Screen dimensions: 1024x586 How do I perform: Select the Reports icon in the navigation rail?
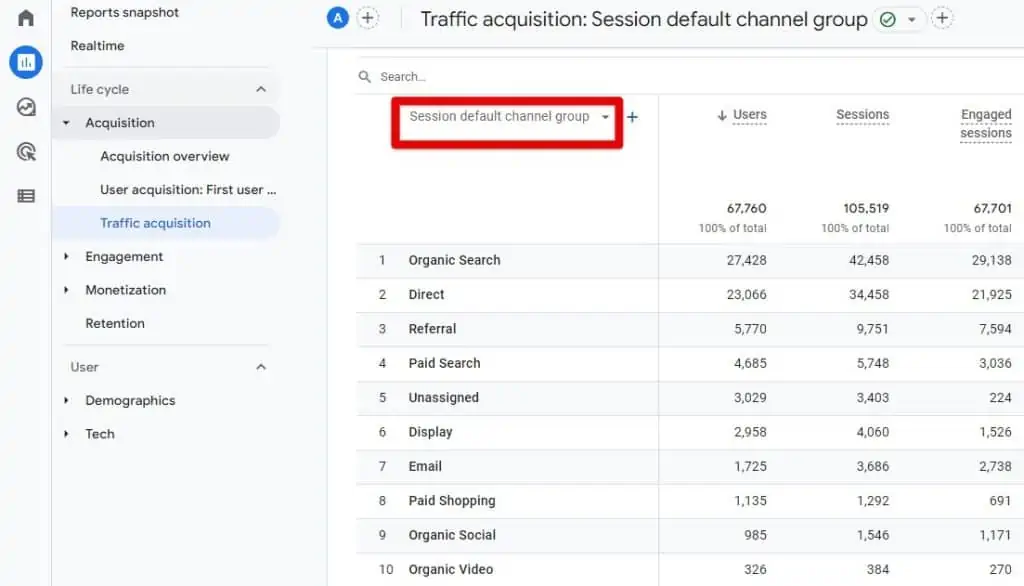tap(26, 62)
